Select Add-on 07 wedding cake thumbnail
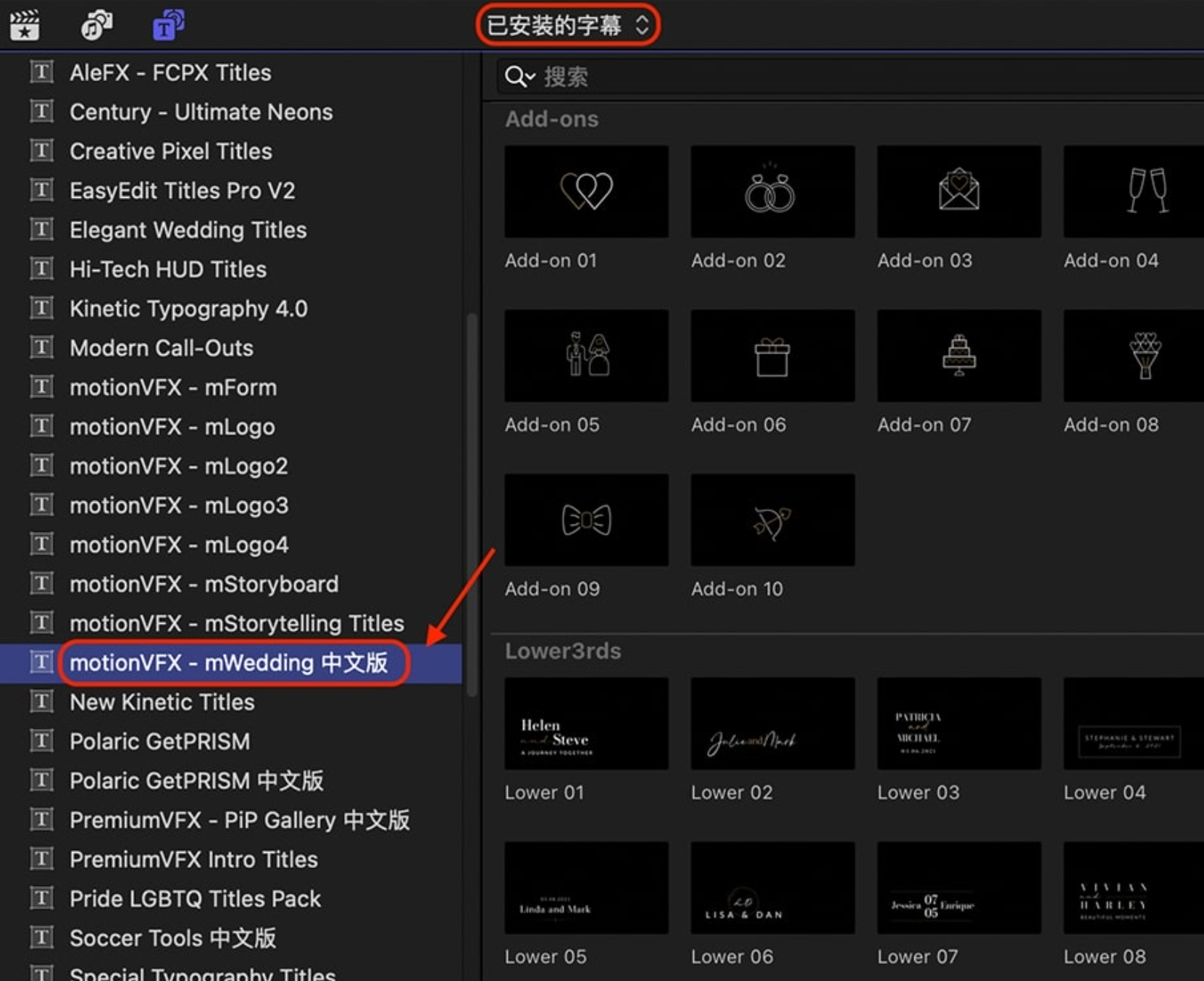 point(959,356)
